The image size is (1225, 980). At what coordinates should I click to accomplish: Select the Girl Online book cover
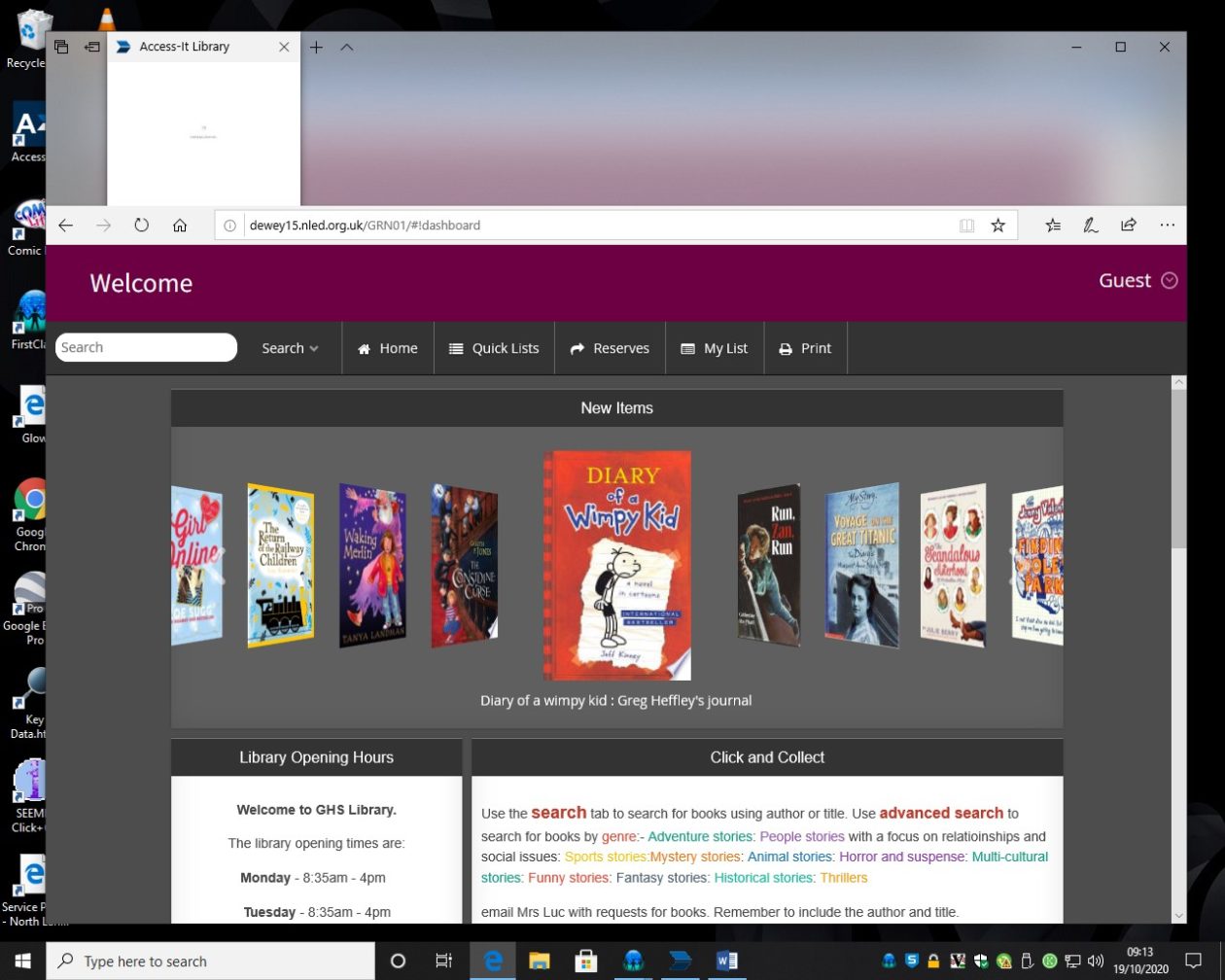(x=197, y=565)
